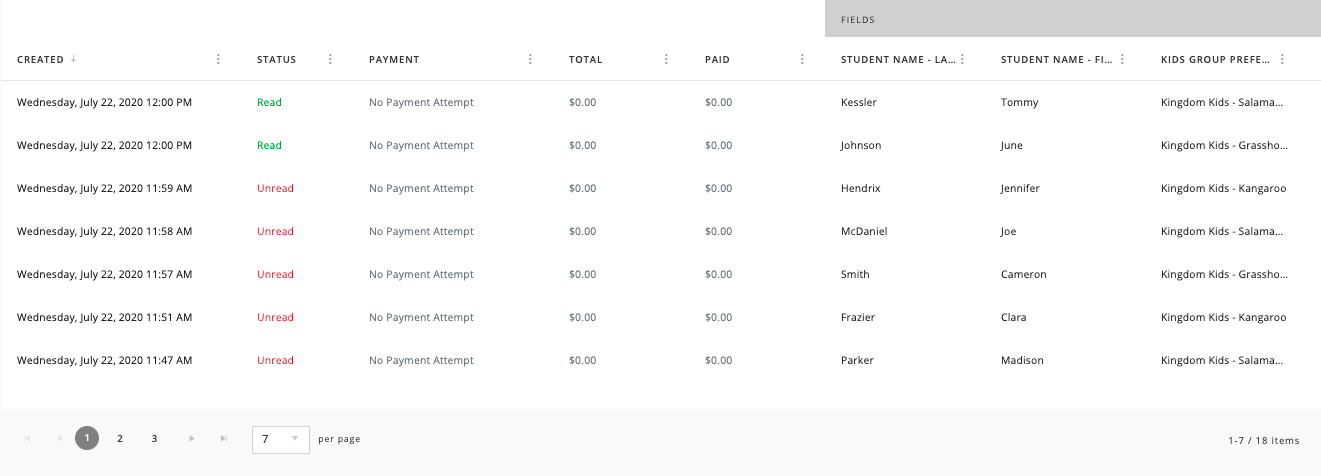Open the items per page dropdown
The image size is (1321, 476).
pyautogui.click(x=280, y=439)
